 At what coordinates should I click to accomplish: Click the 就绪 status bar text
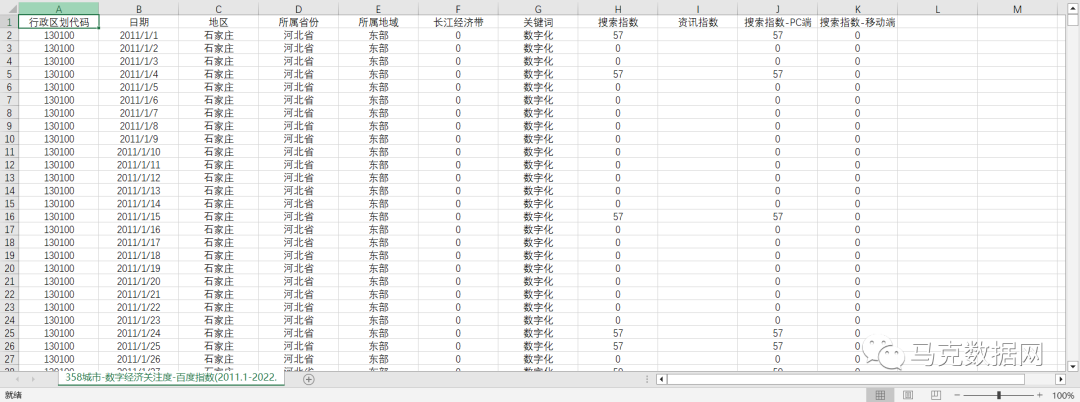13,395
